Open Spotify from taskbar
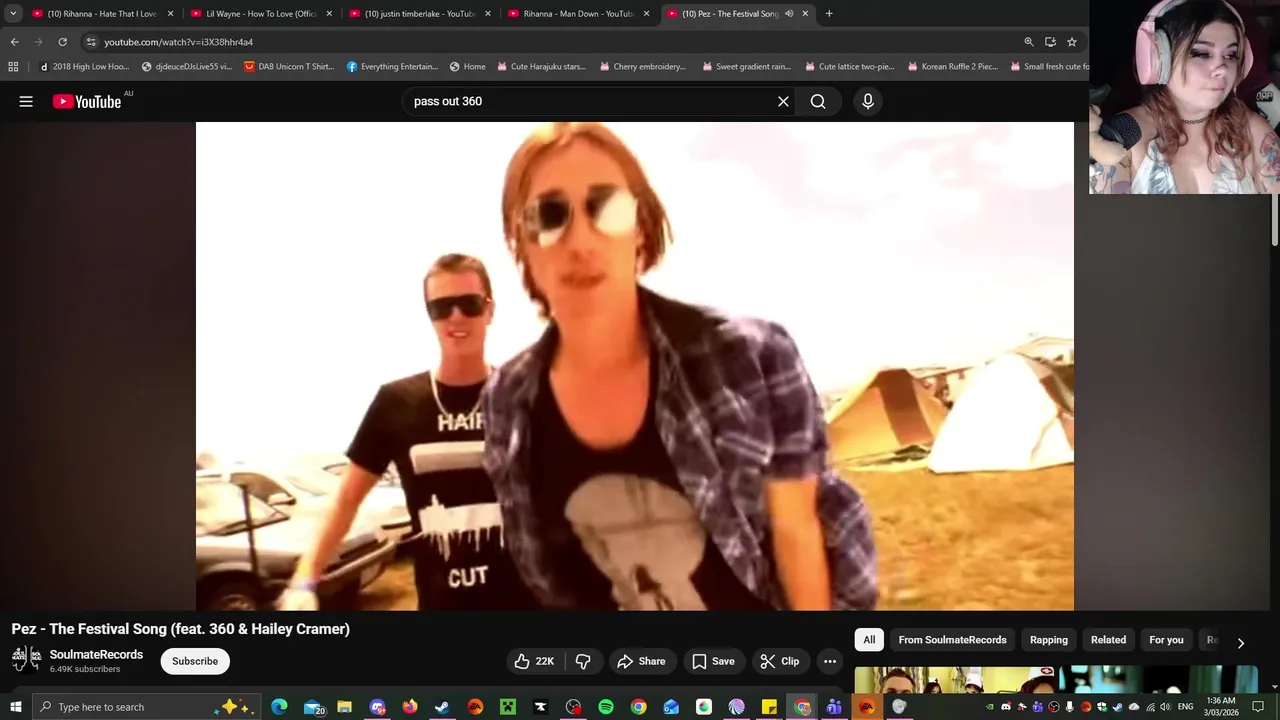This screenshot has width=1280, height=720. (x=606, y=707)
